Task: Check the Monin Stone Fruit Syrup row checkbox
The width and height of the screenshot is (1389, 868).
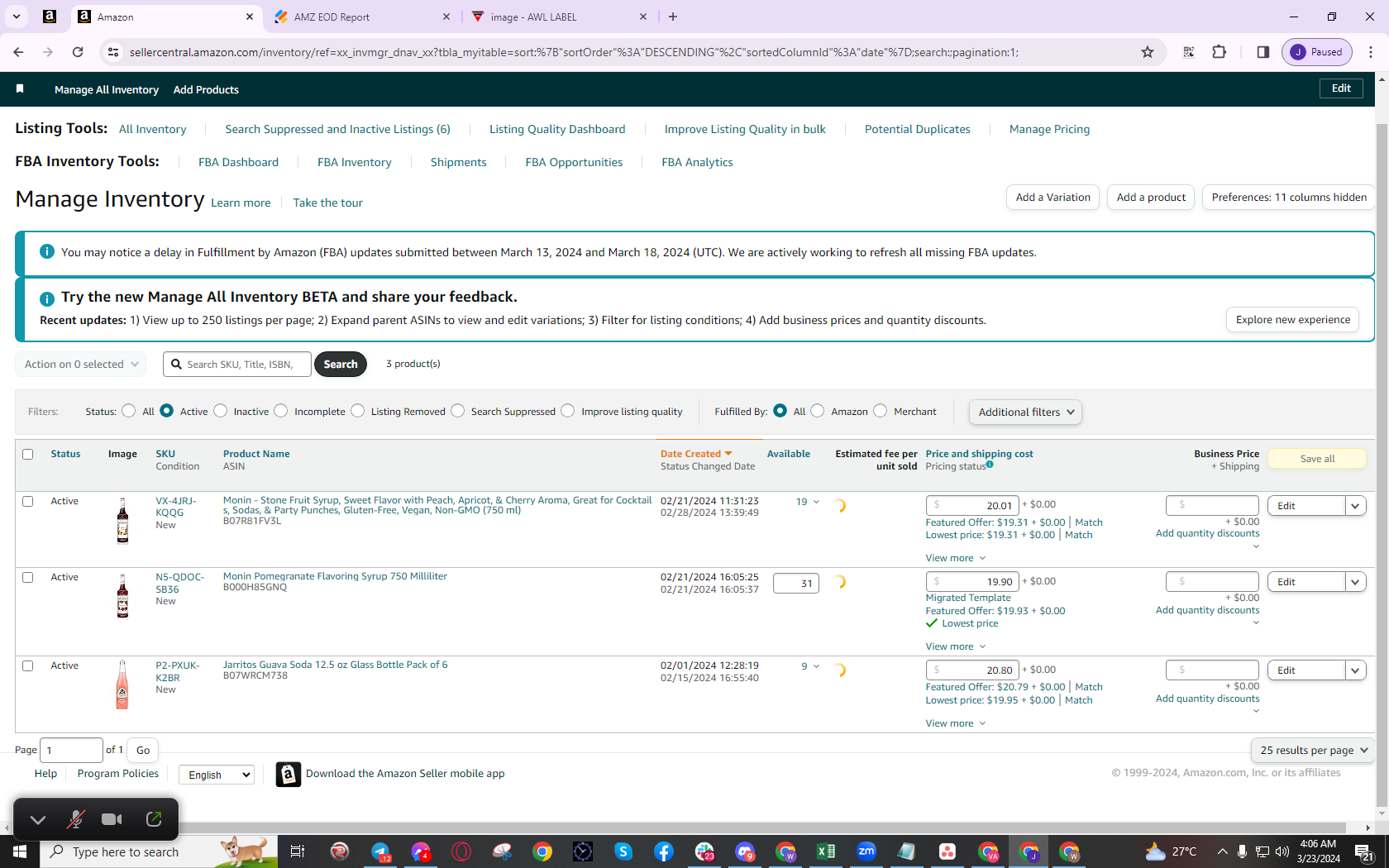Action: (28, 501)
